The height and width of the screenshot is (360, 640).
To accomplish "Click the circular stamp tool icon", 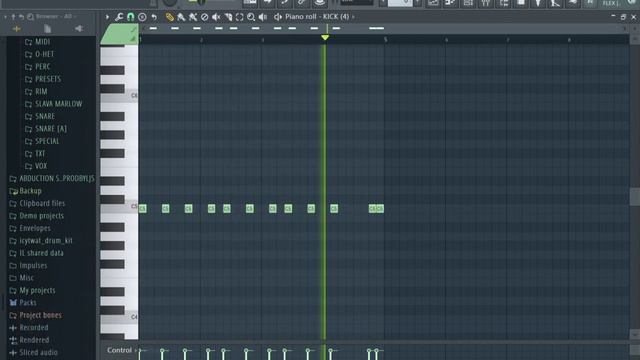I will [x=142, y=17].
